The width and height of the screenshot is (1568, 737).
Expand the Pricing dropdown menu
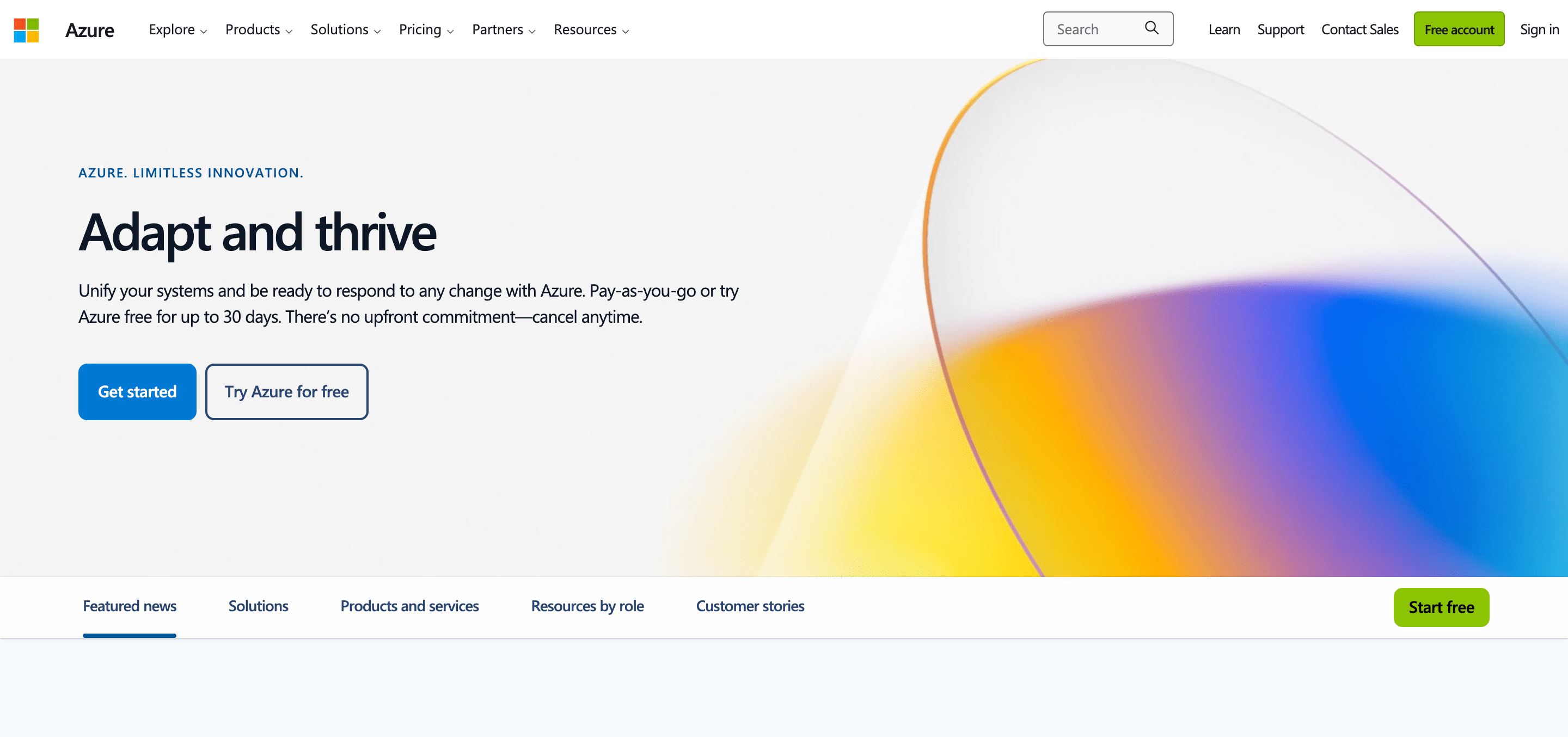[426, 30]
